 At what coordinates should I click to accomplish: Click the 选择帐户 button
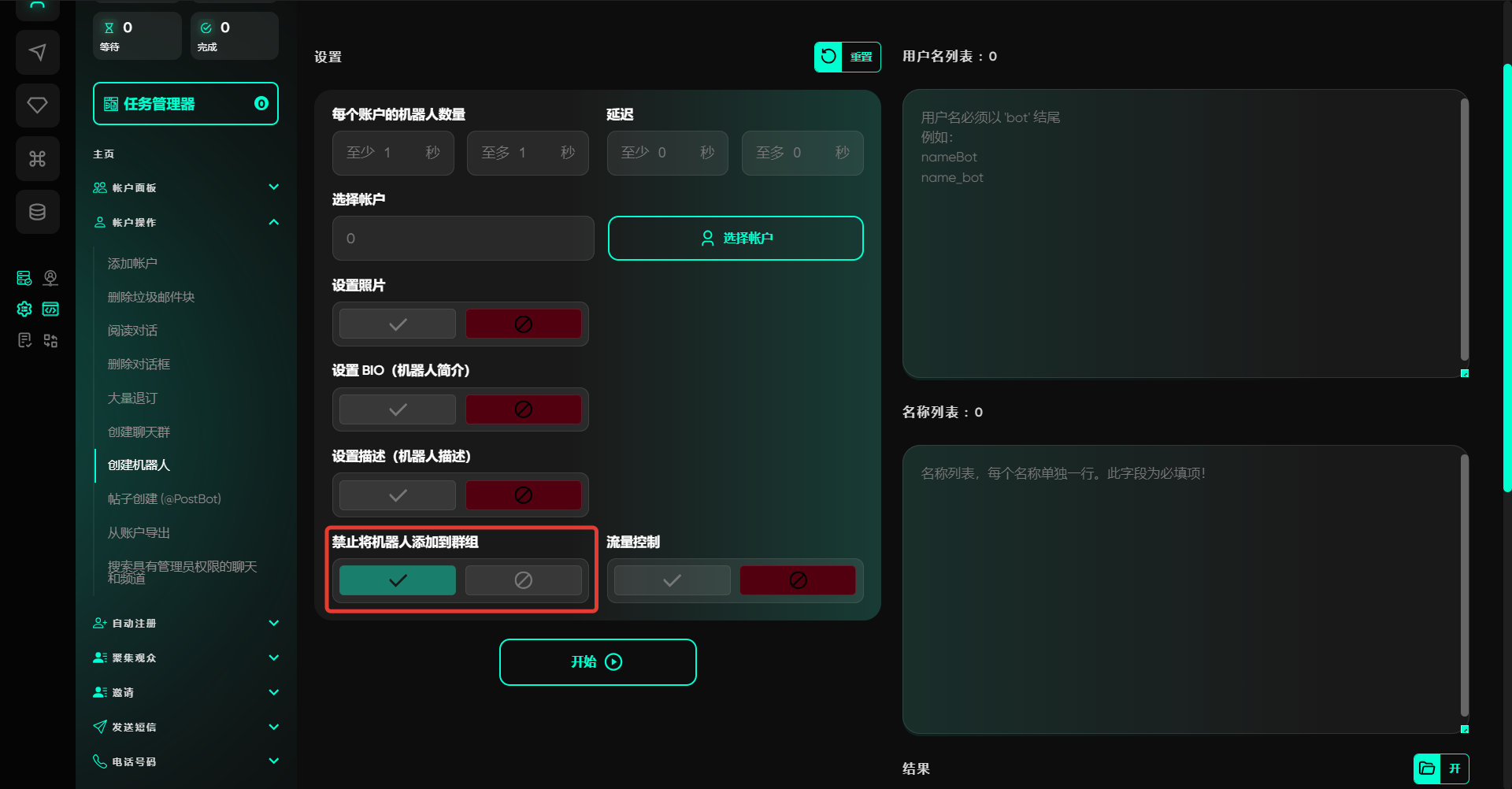pos(736,239)
